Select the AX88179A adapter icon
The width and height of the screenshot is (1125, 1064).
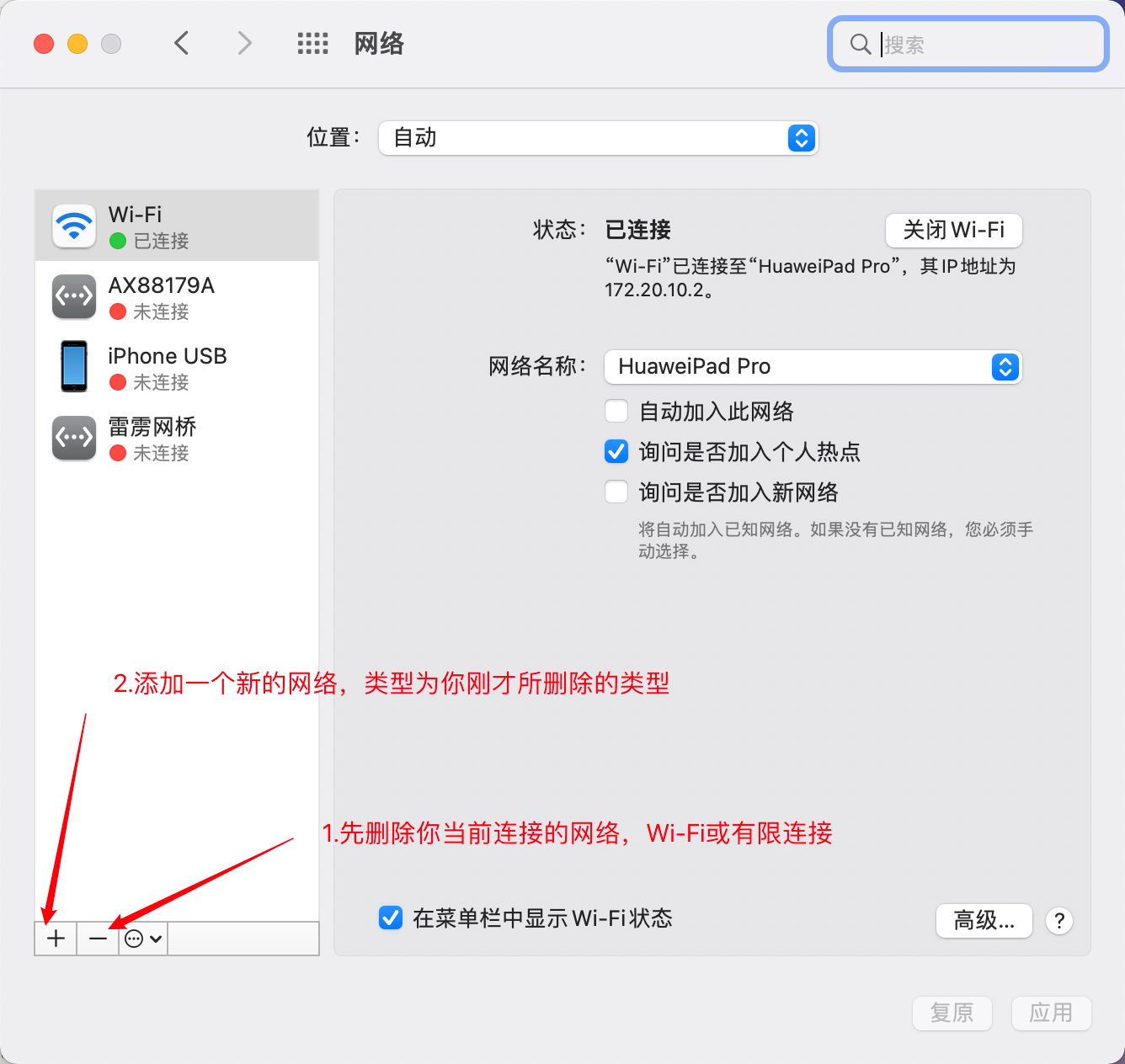tap(74, 296)
